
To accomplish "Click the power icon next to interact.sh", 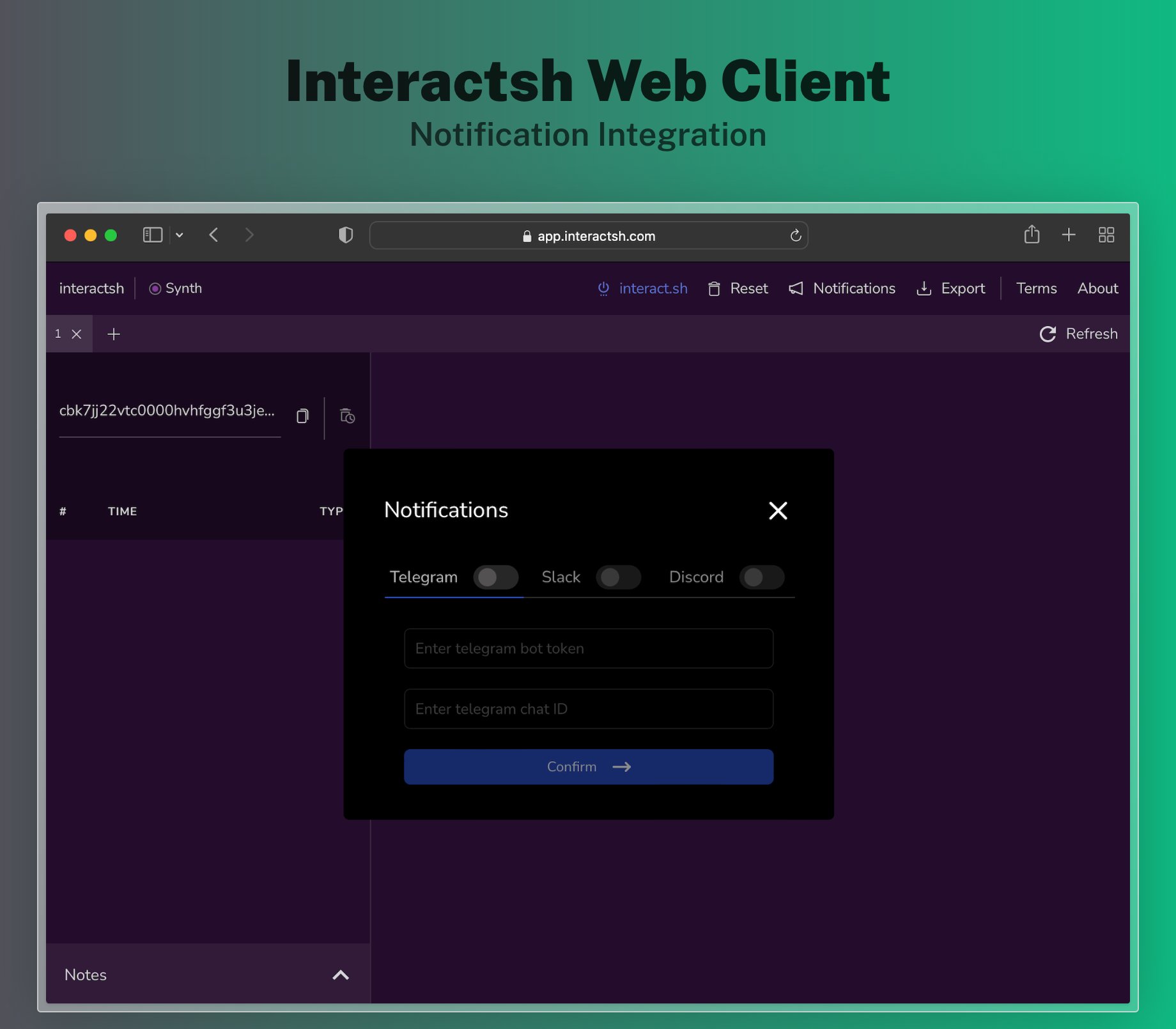I will coord(603,288).
